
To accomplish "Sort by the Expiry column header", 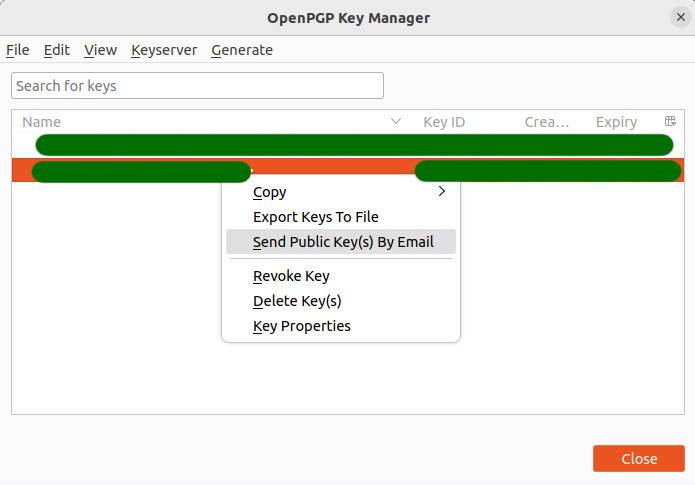I will pos(616,122).
